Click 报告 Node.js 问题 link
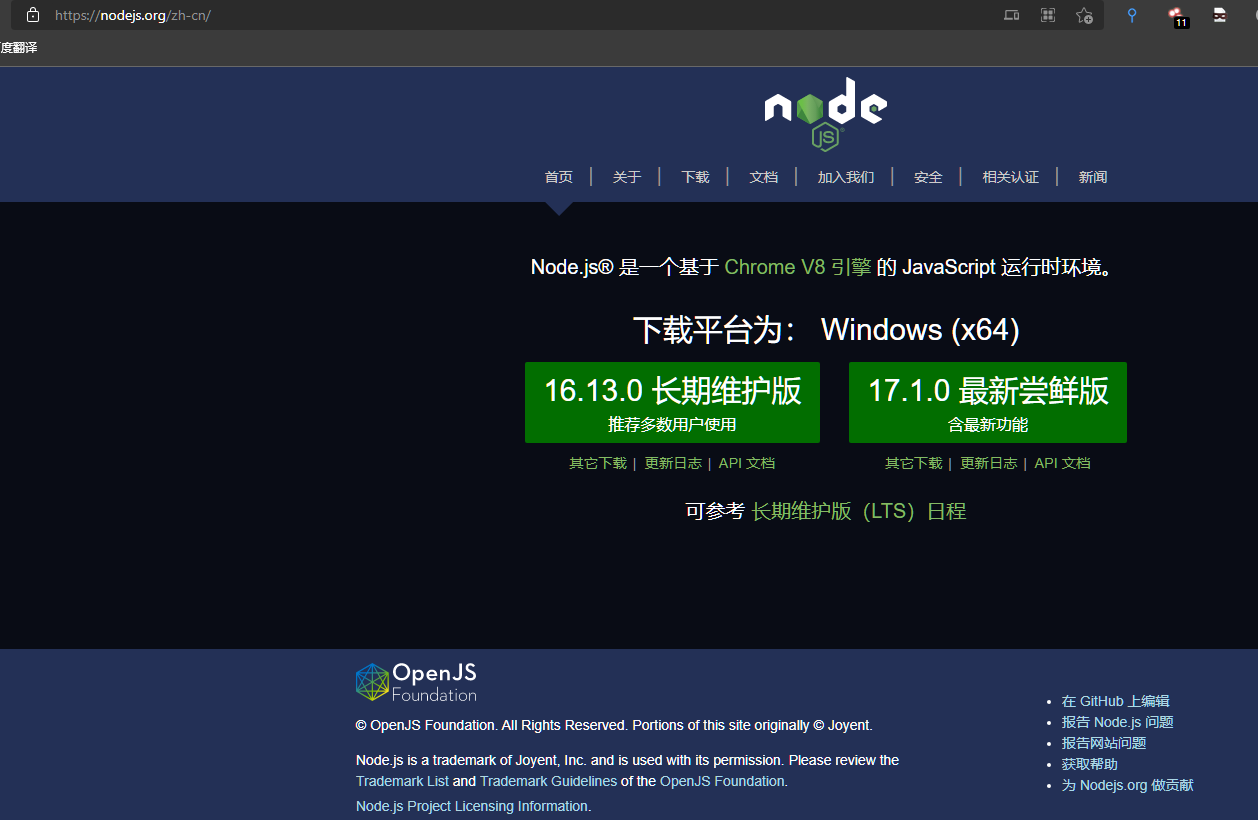Screen dimensions: 1258x820 (x=1117, y=722)
